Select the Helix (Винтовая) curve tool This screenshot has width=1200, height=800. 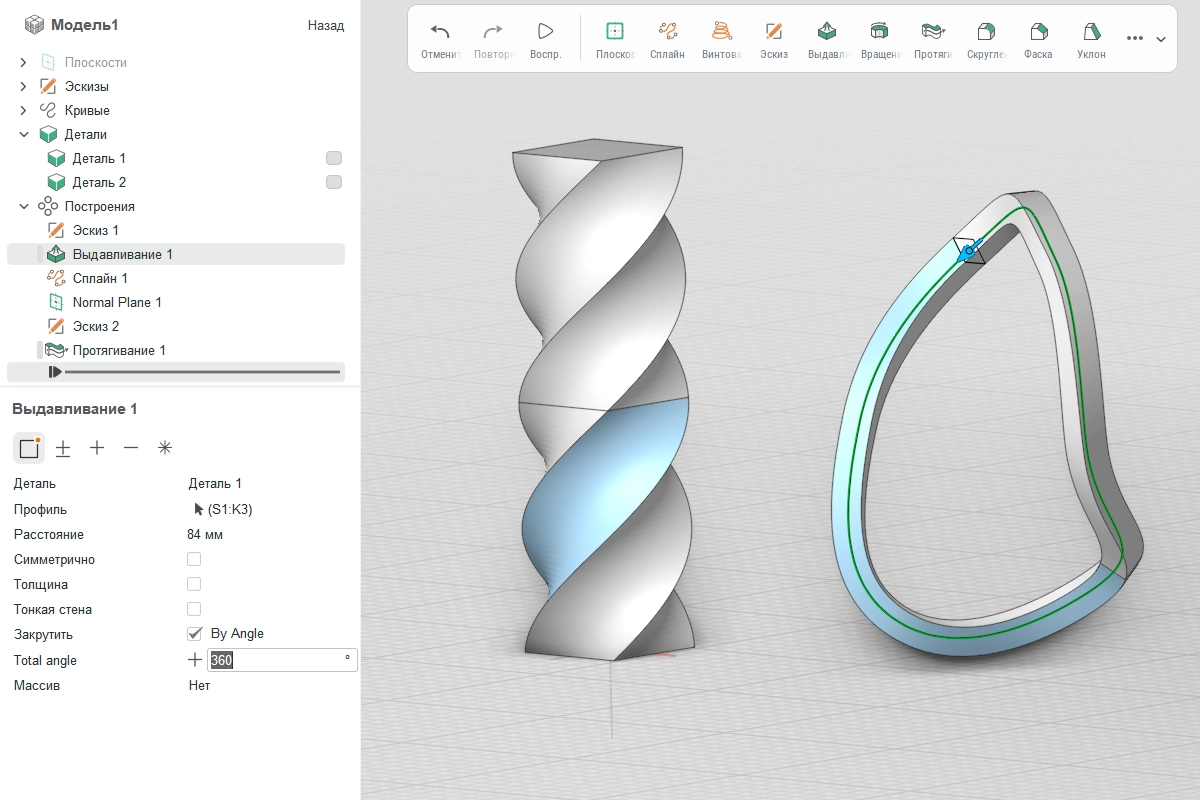(721, 38)
